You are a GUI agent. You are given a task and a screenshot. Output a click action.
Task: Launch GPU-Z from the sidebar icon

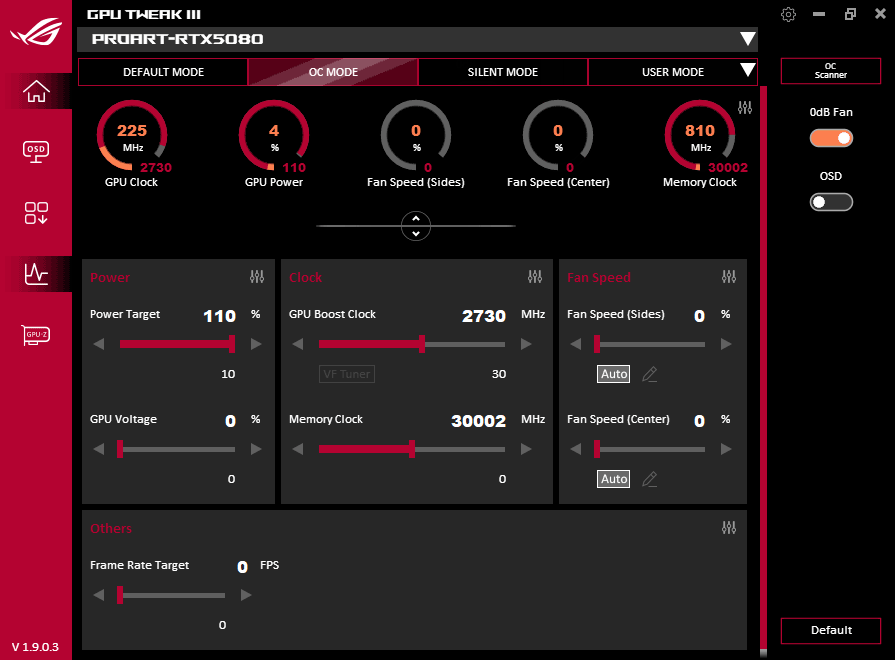[x=35, y=335]
